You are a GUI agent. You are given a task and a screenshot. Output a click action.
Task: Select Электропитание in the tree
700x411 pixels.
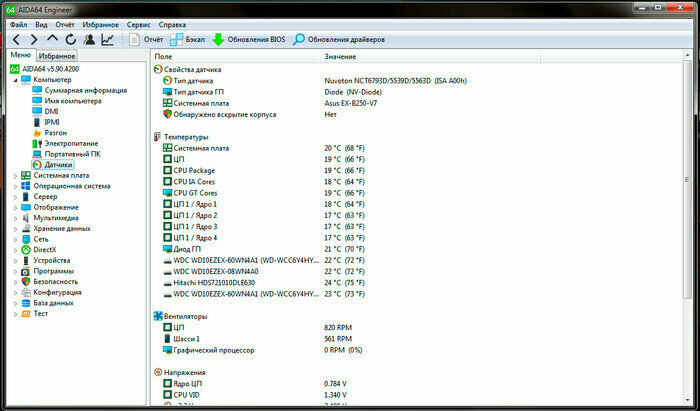pyautogui.click(x=65, y=144)
